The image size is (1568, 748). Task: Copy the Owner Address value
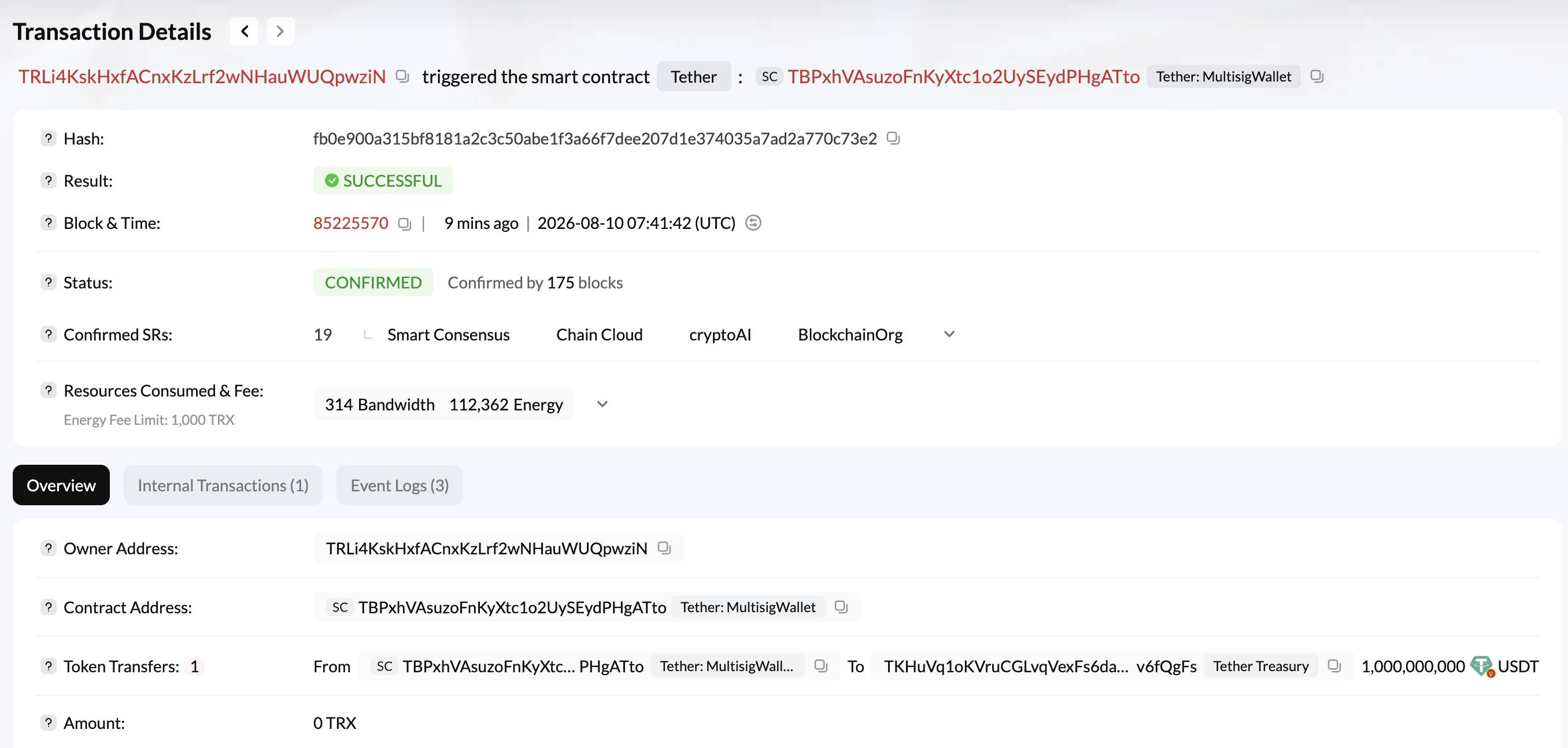pyautogui.click(x=664, y=548)
